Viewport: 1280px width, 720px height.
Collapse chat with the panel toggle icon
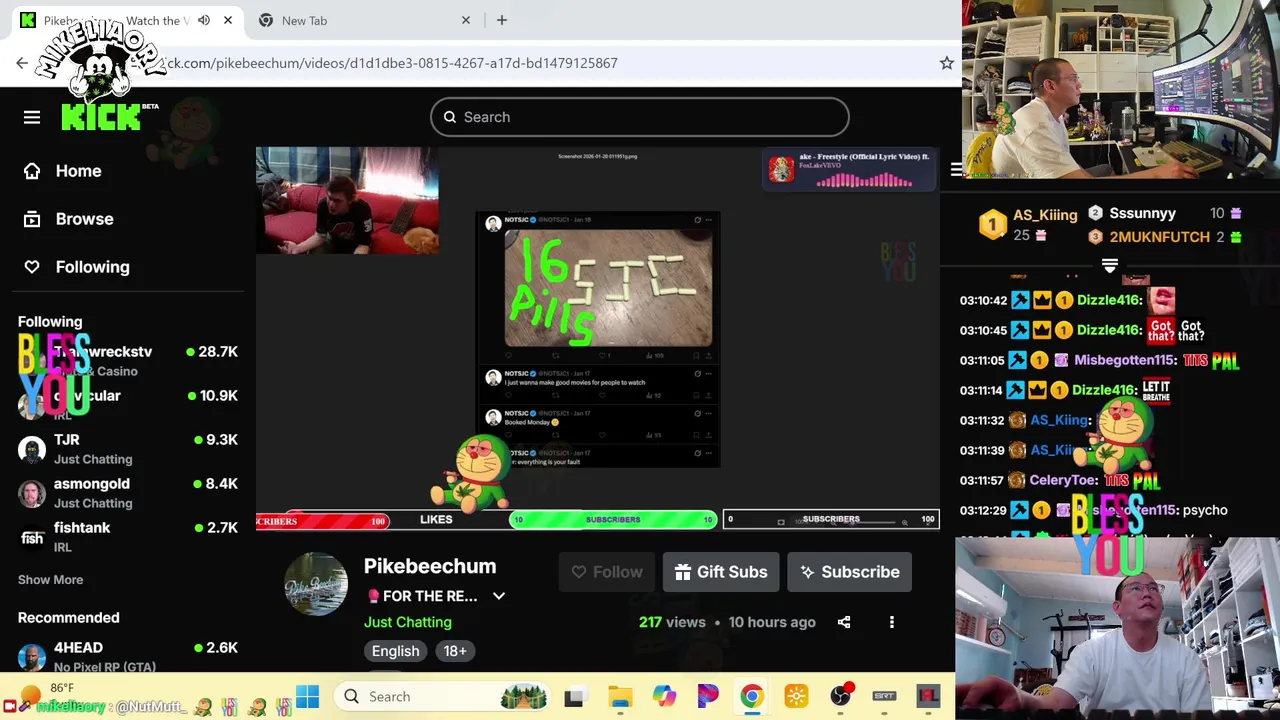coord(956,170)
